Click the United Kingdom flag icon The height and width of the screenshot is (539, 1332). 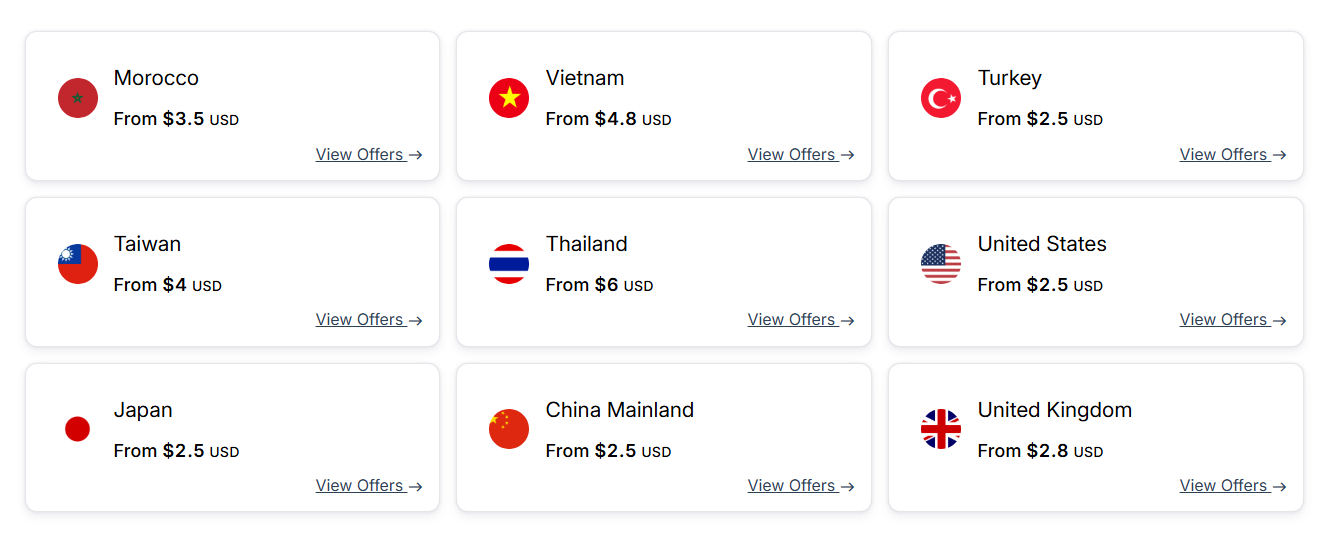click(x=941, y=429)
